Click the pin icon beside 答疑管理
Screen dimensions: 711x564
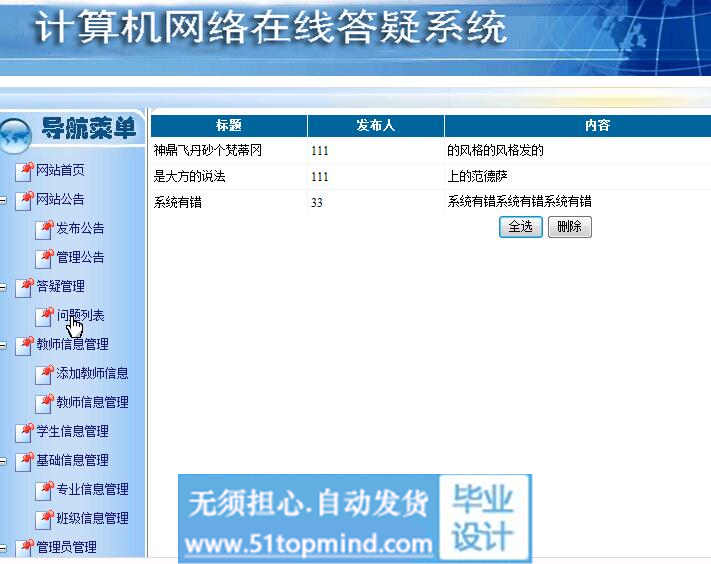click(24, 287)
